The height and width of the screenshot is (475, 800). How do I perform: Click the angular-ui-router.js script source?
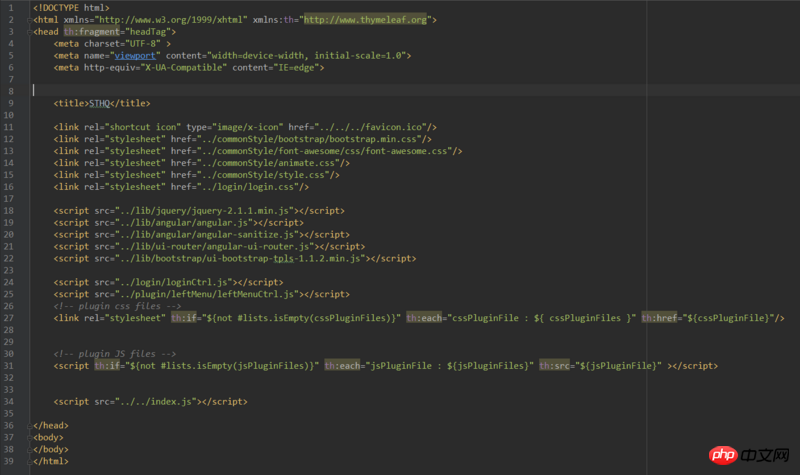point(217,246)
